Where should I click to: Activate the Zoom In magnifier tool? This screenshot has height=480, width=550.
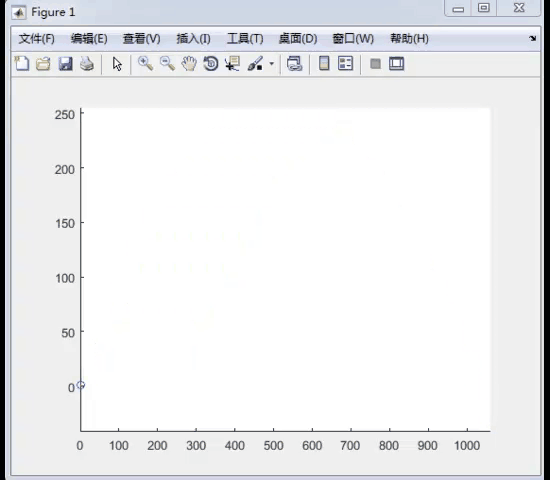coord(145,64)
